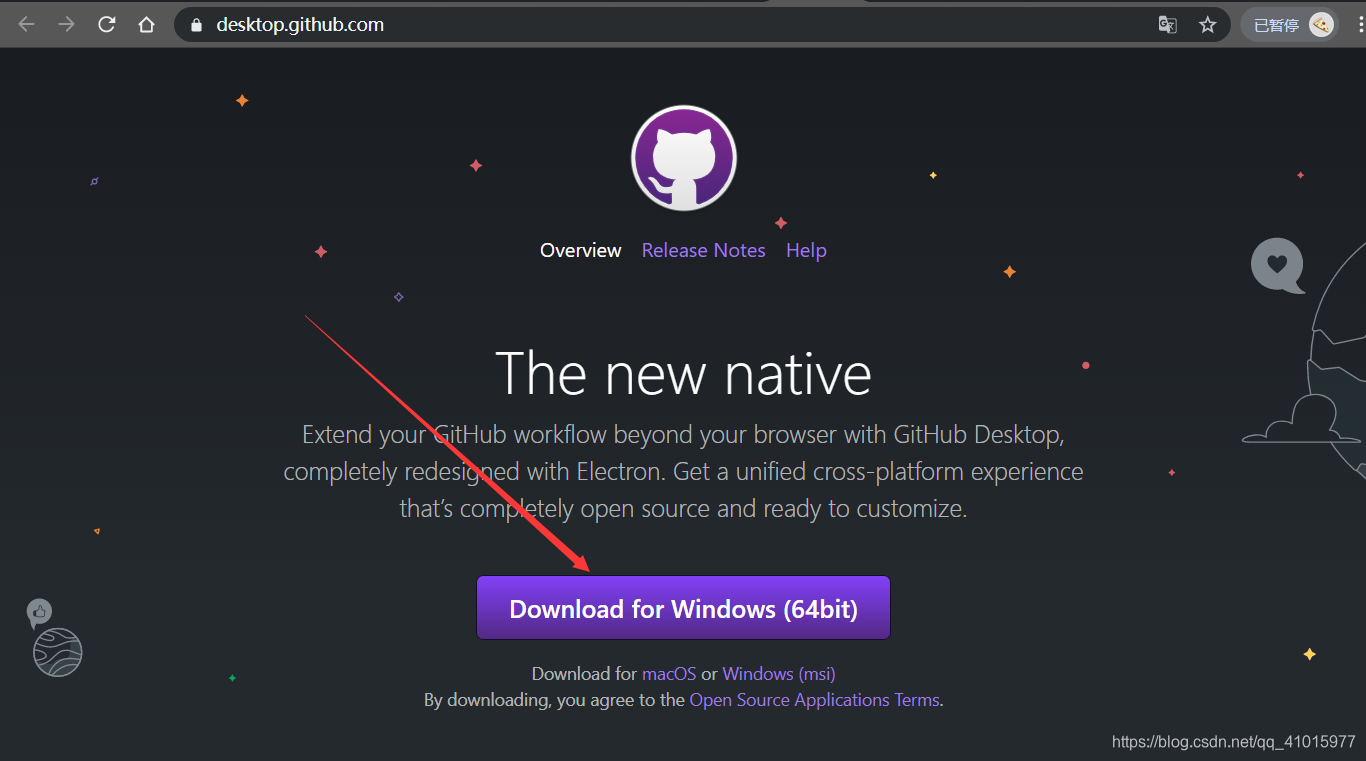Select the Overview tab
Image resolution: width=1366 pixels, height=761 pixels.
tap(581, 250)
